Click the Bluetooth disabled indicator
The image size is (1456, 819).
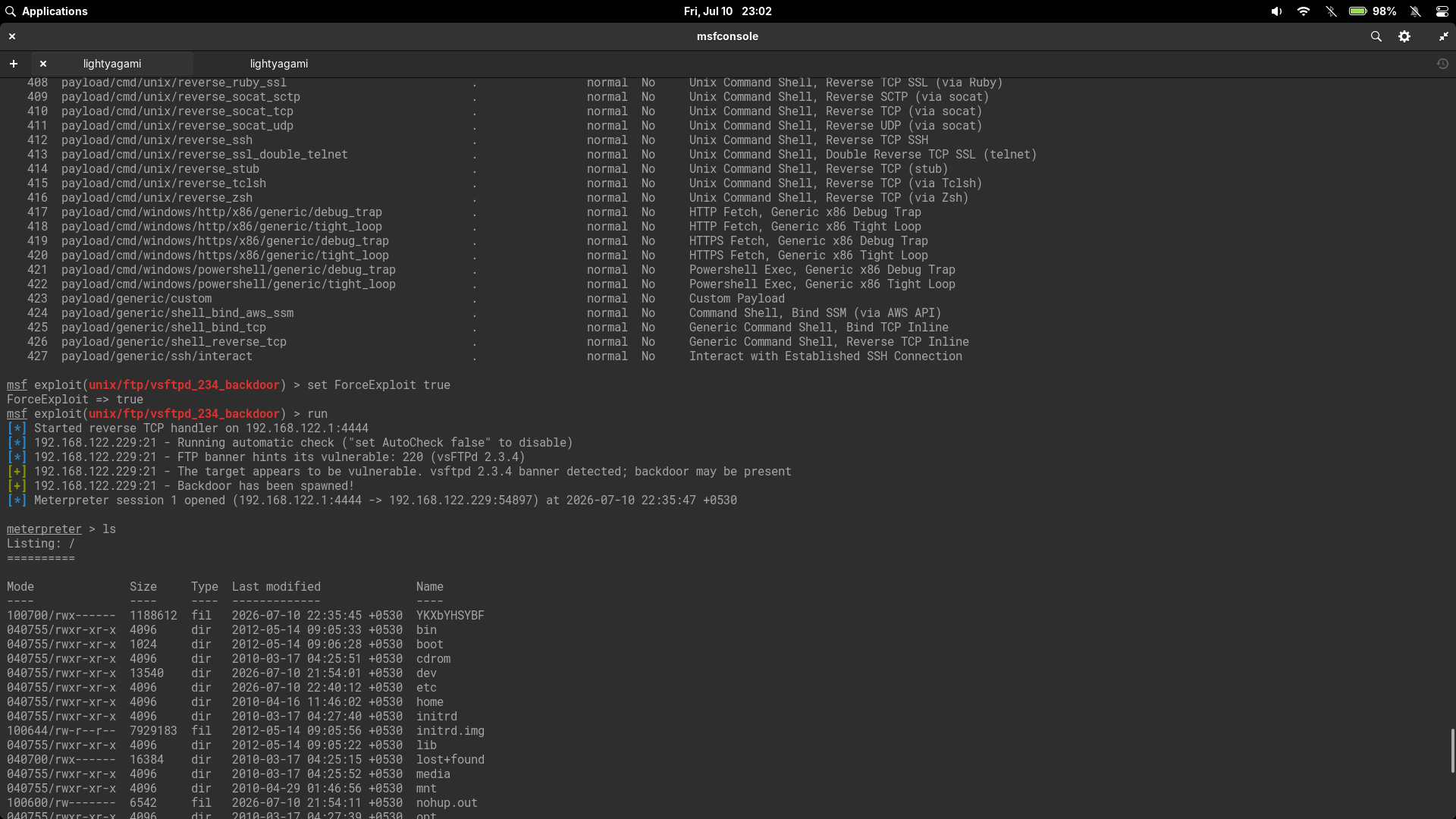tap(1331, 11)
